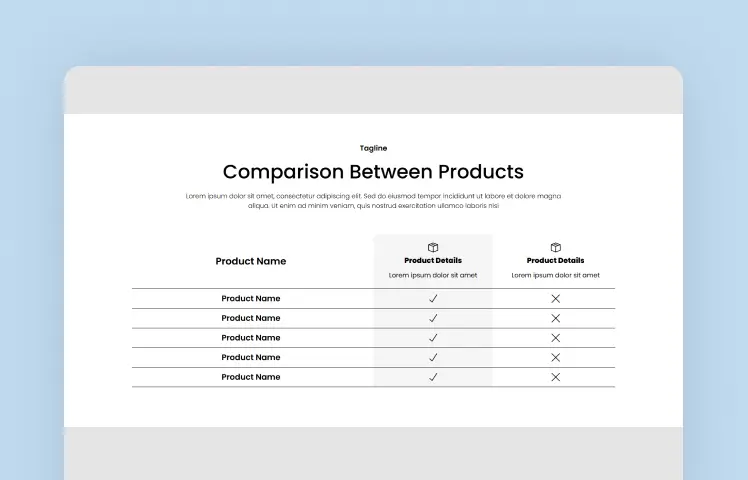This screenshot has height=480, width=748.
Task: Click the X mark in the last product row
Action: [555, 377]
